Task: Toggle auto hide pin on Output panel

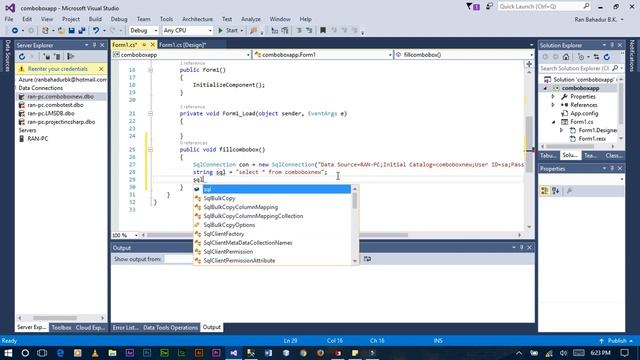Action: click(521, 247)
